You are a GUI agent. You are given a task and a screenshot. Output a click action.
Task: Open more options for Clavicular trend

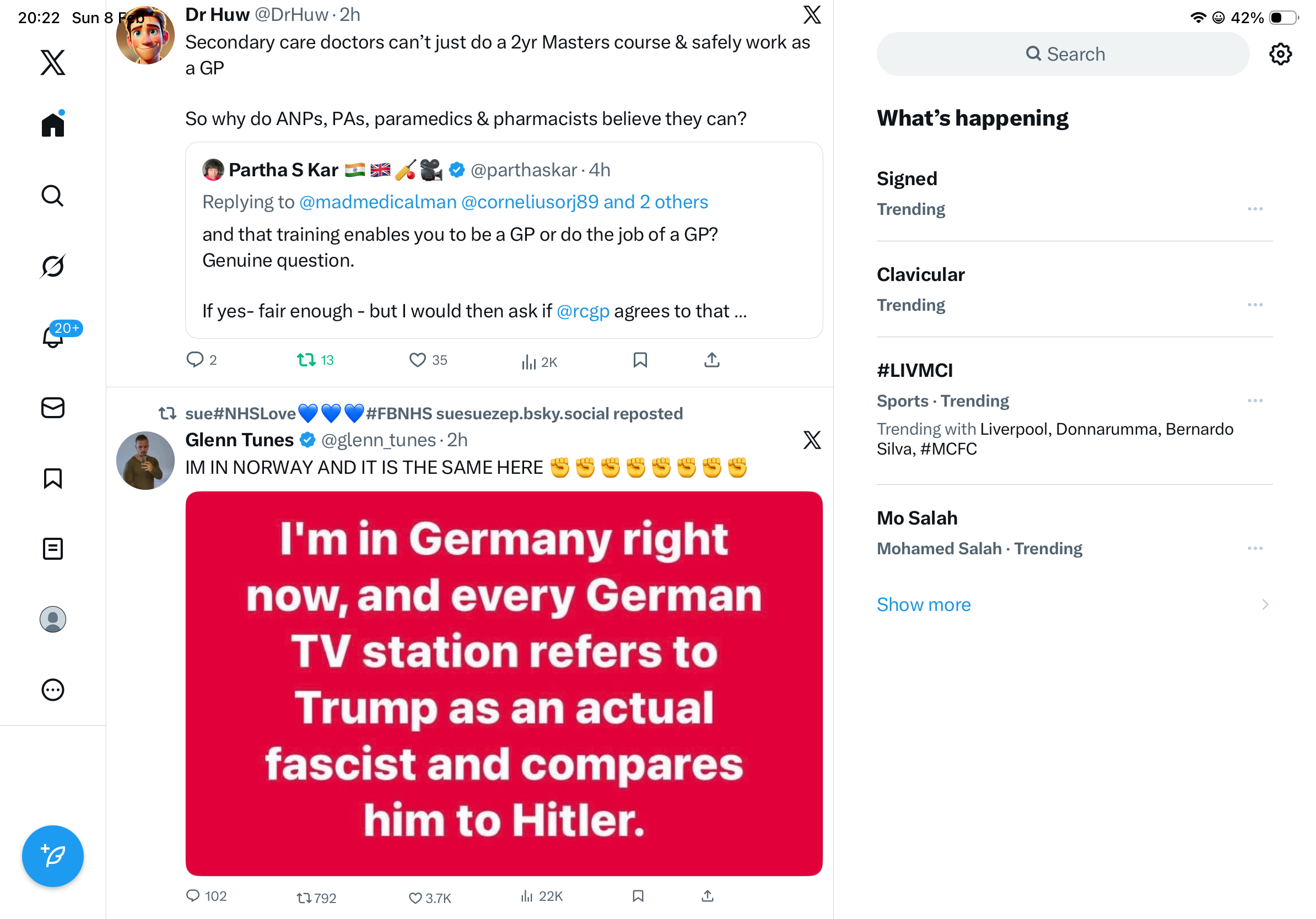[x=1255, y=305]
